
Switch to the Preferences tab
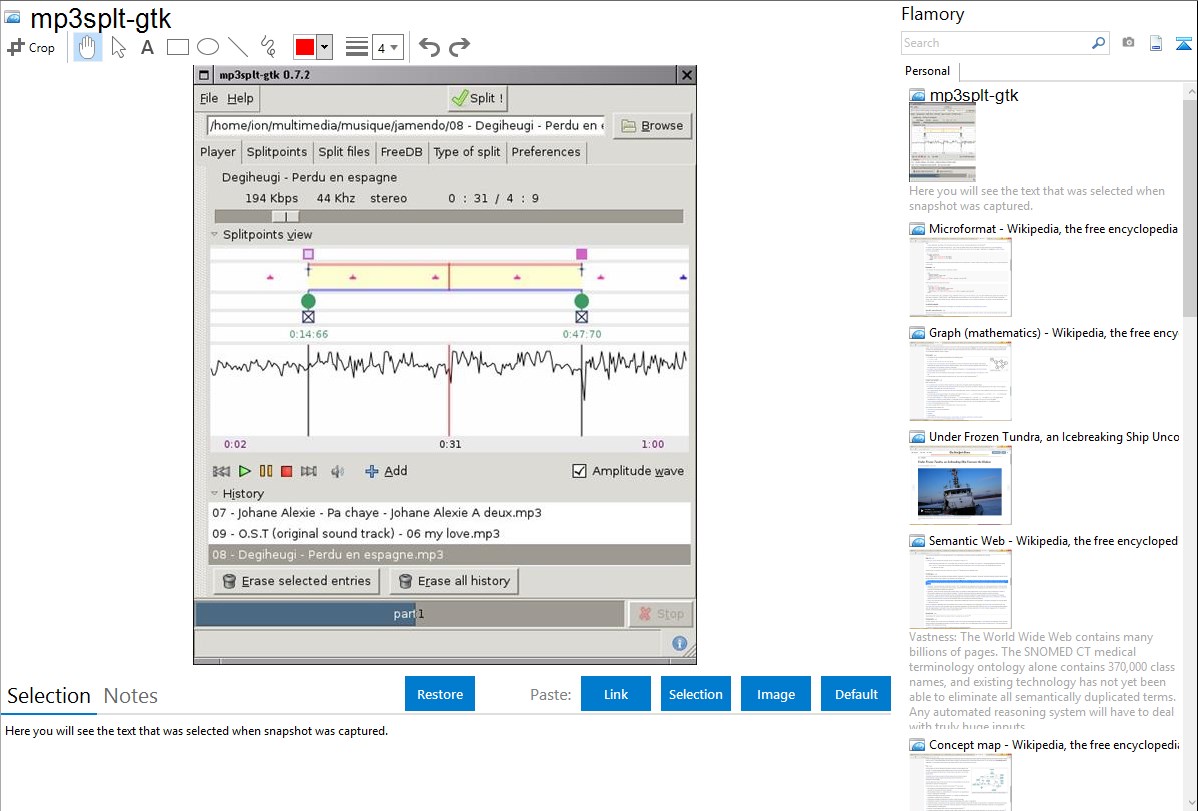click(546, 151)
